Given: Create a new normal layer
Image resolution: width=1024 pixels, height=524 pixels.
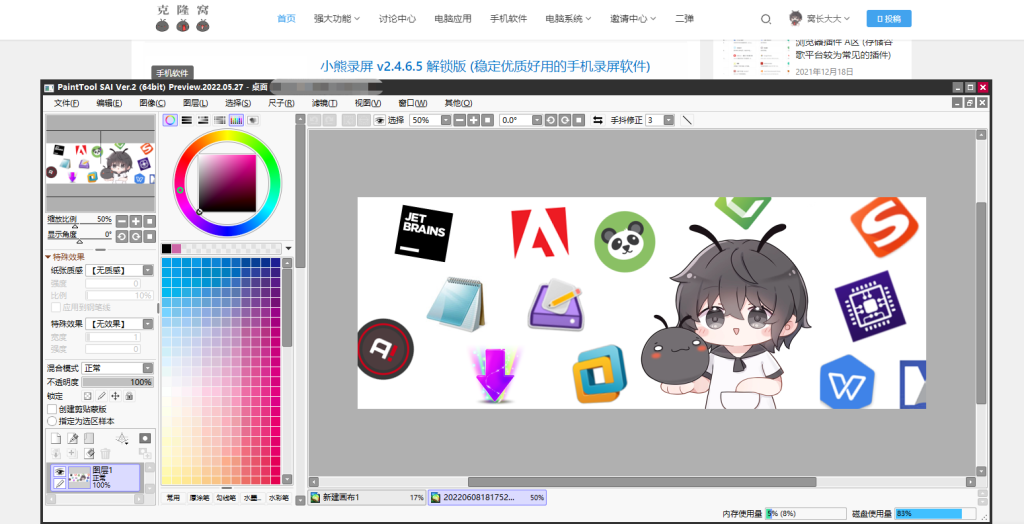Looking at the screenshot, I should pyautogui.click(x=56, y=438).
